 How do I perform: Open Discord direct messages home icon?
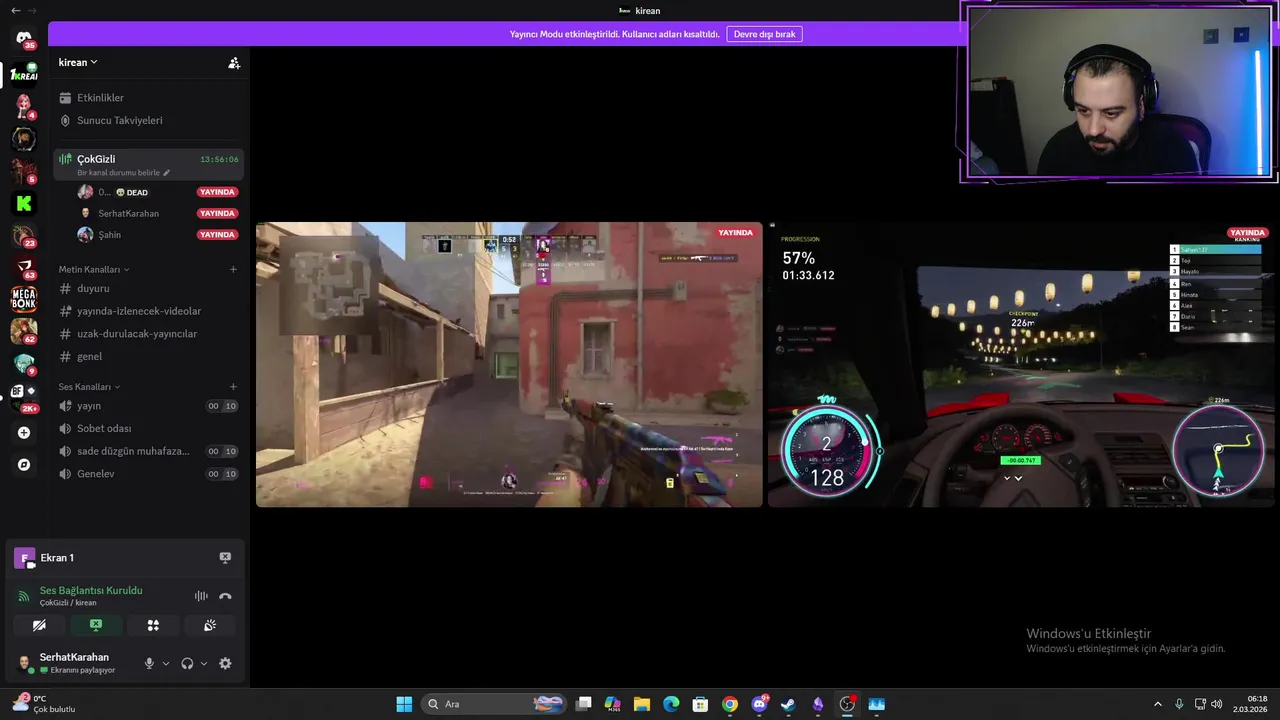coord(24,39)
